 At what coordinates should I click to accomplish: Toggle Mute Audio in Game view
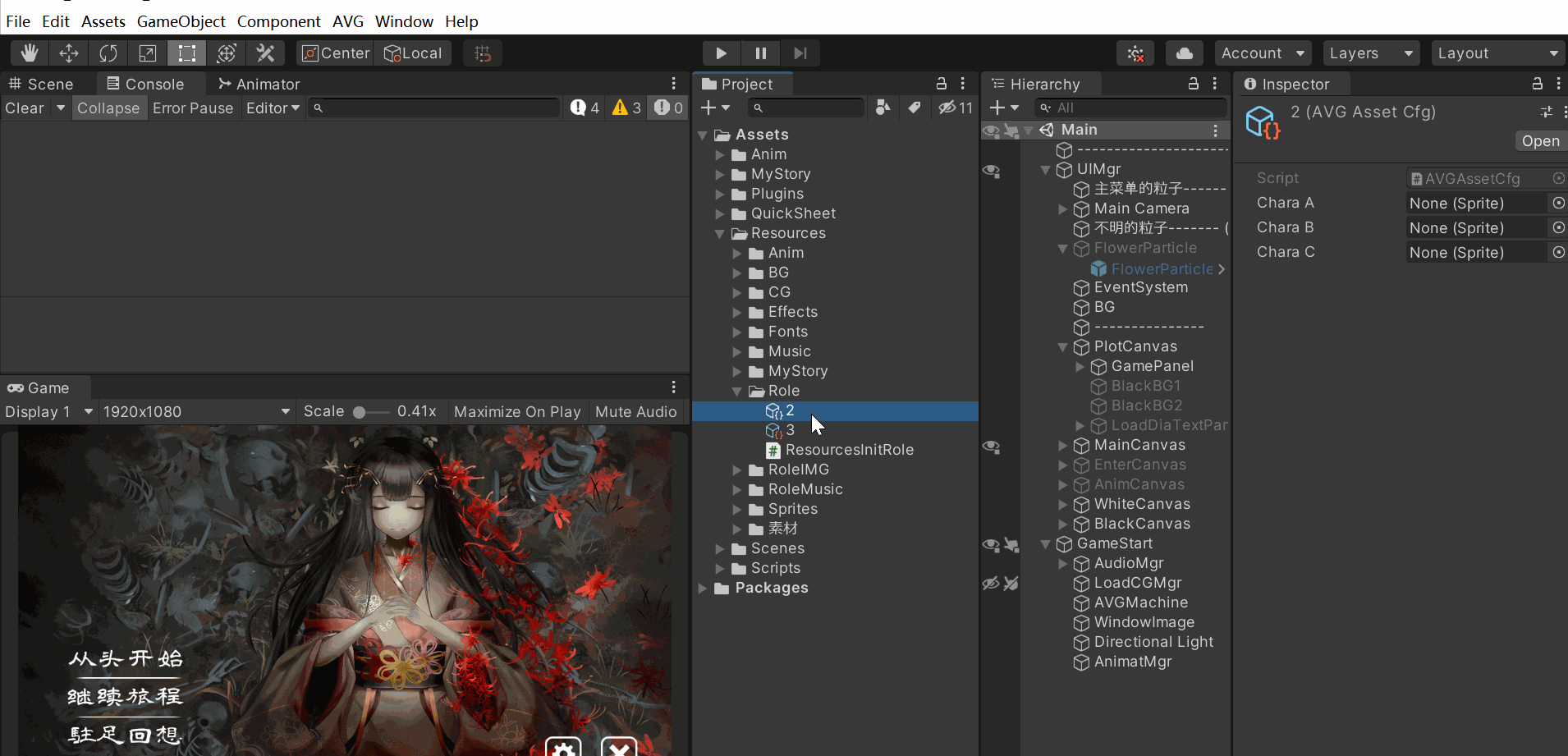[x=636, y=412]
